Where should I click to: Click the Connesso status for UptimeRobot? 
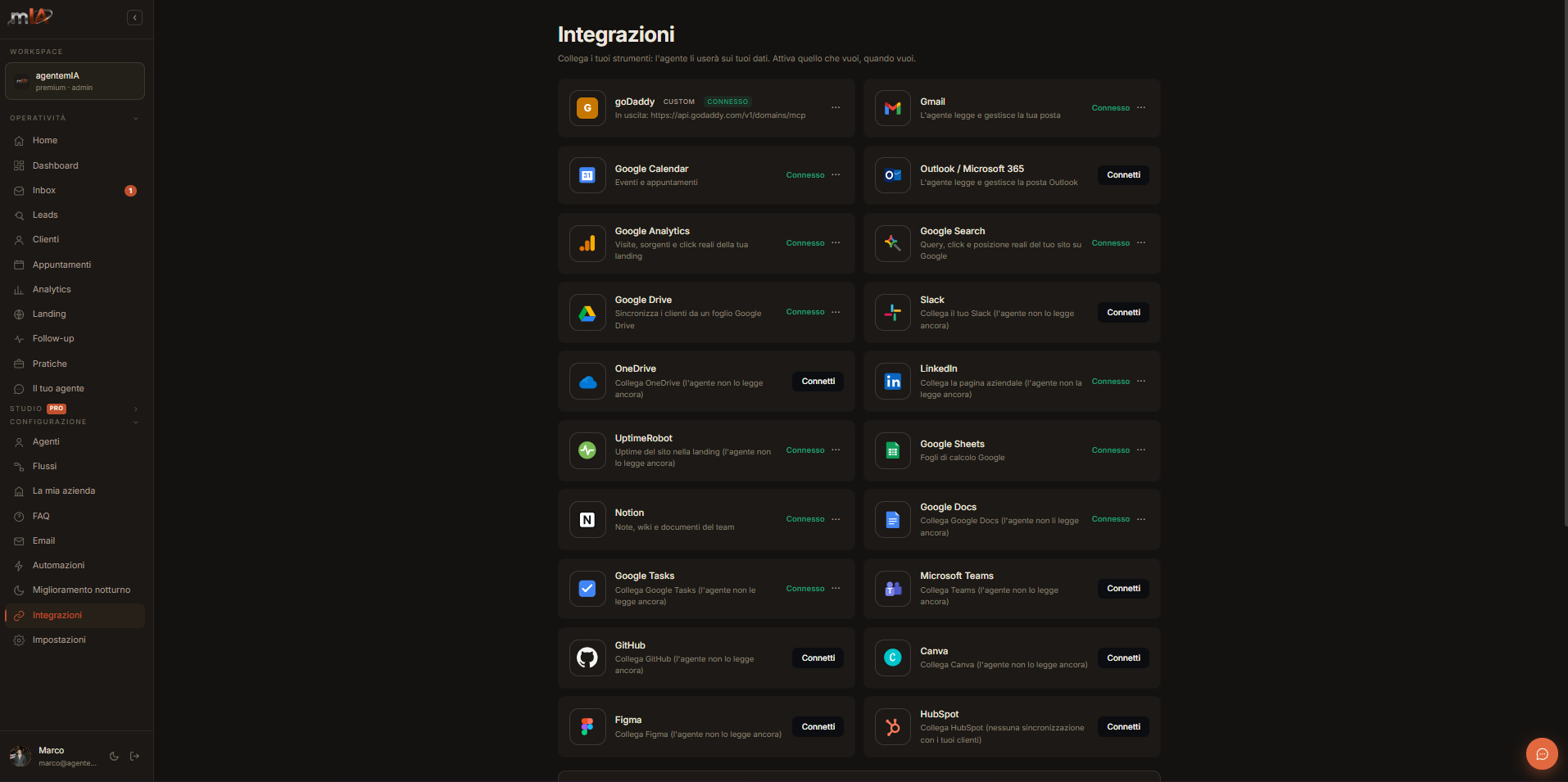click(805, 450)
